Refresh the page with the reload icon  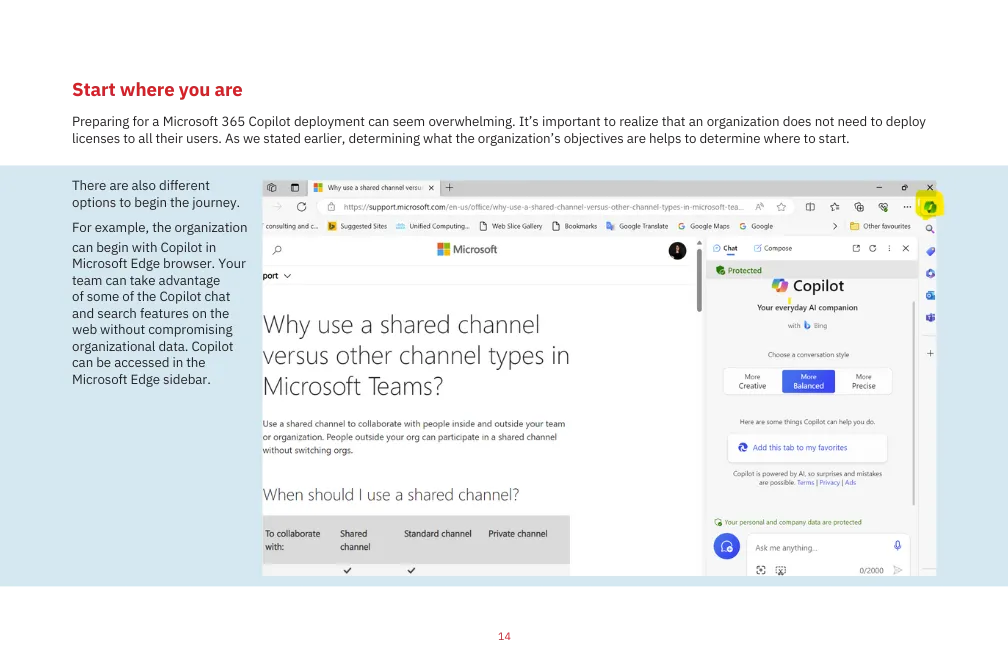[302, 207]
